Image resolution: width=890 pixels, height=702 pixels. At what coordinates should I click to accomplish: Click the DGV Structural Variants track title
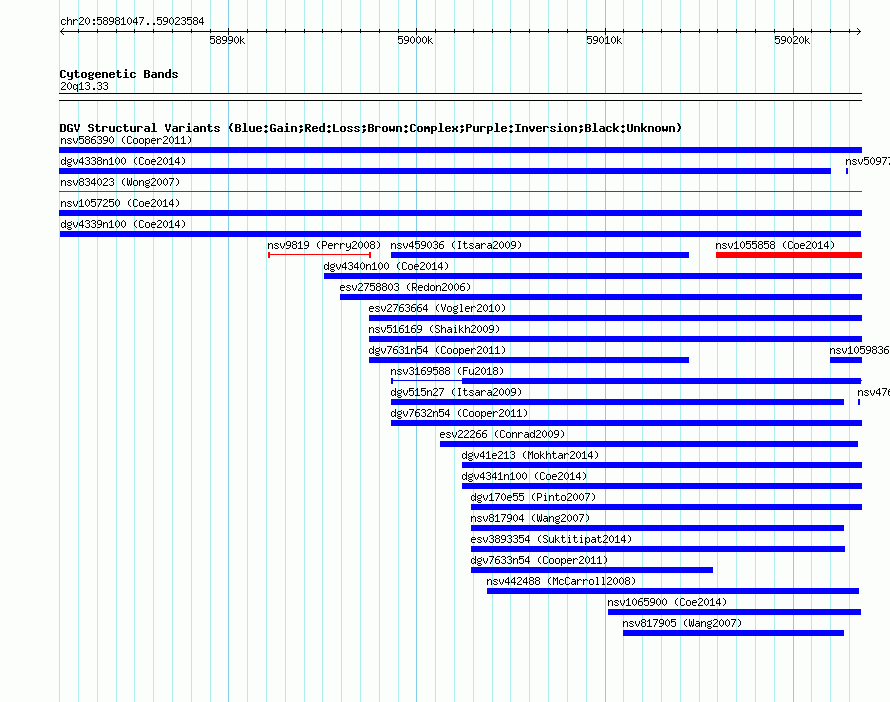(371, 128)
